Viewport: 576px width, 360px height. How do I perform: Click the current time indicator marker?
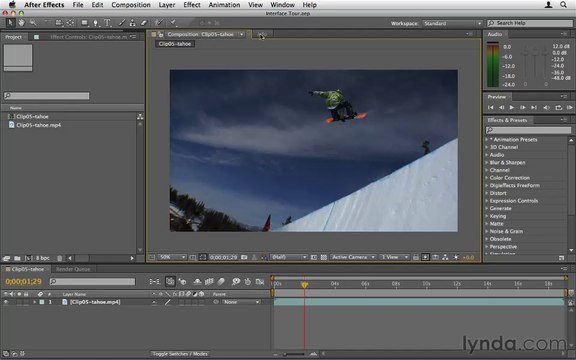(x=304, y=284)
